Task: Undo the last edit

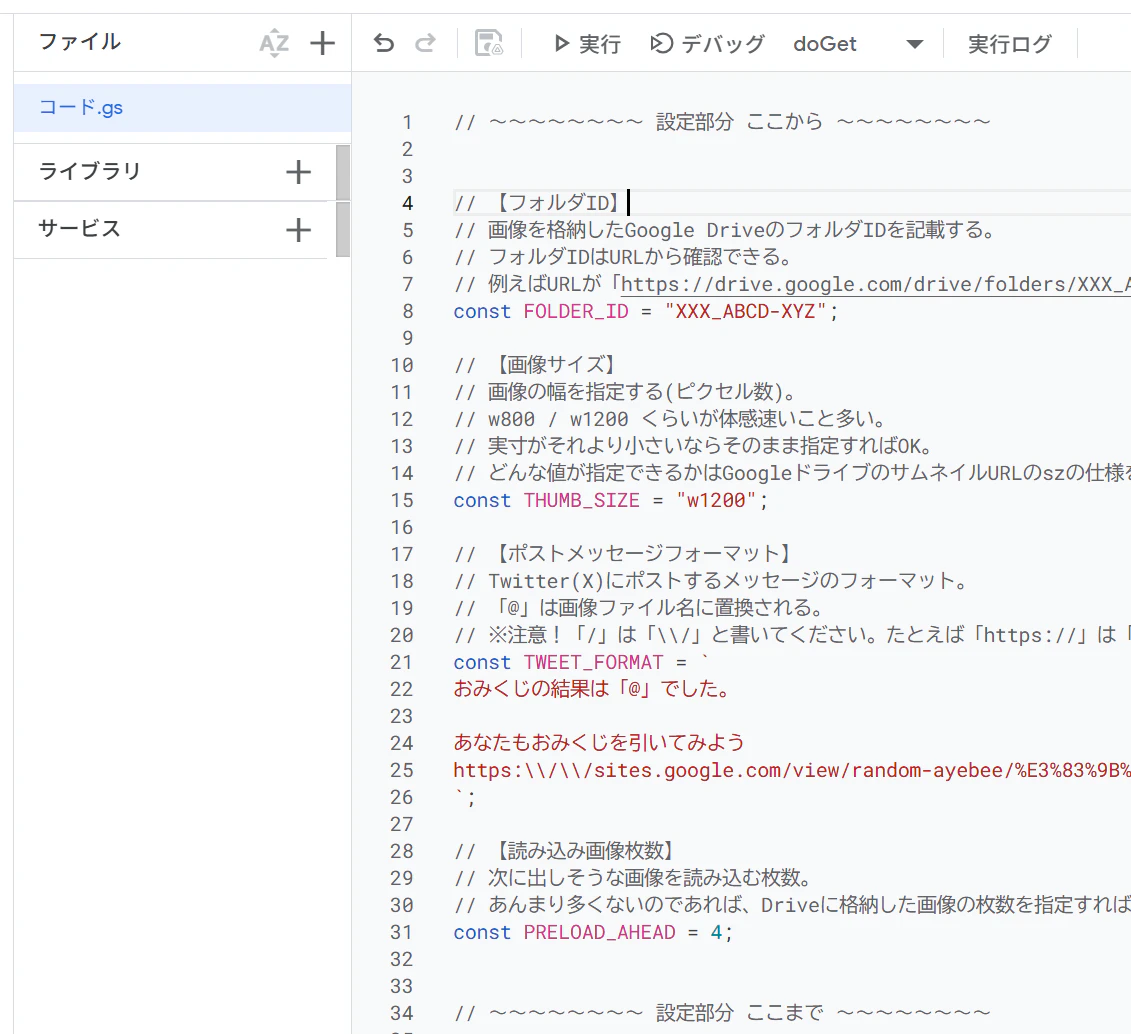Action: point(384,44)
